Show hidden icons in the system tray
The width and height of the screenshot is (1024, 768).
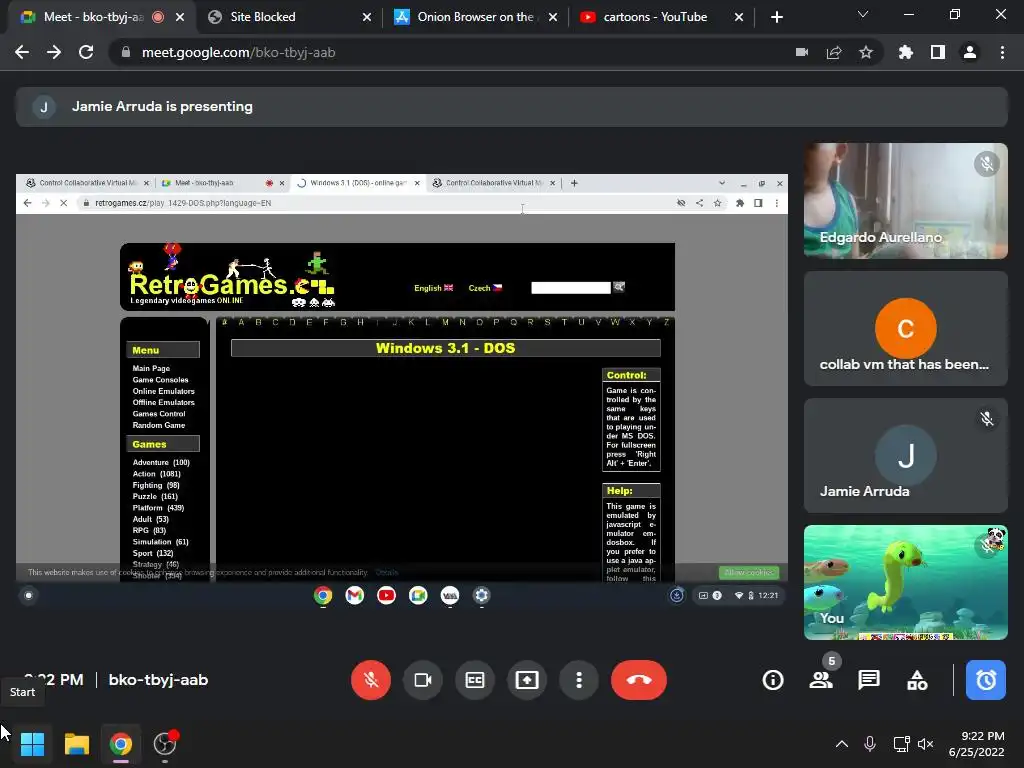(842, 744)
